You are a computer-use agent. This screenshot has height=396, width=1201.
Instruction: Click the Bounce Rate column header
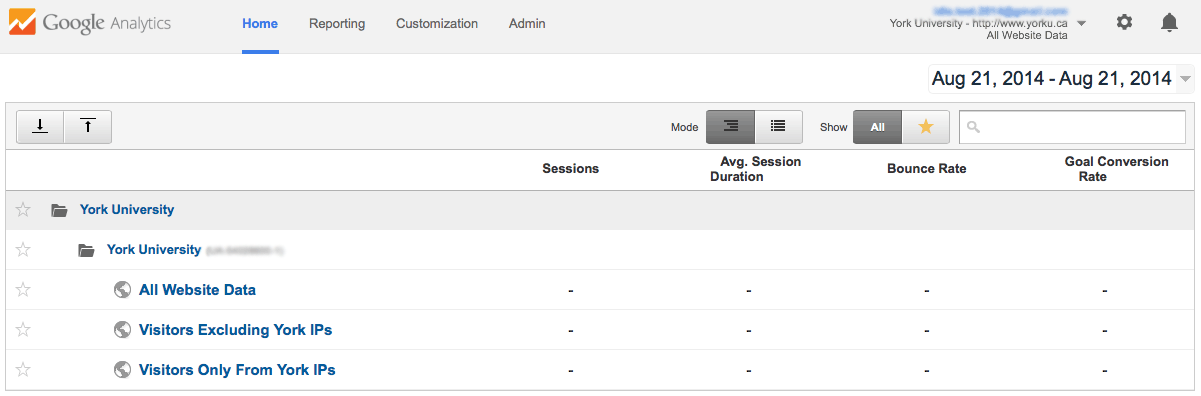point(927,169)
